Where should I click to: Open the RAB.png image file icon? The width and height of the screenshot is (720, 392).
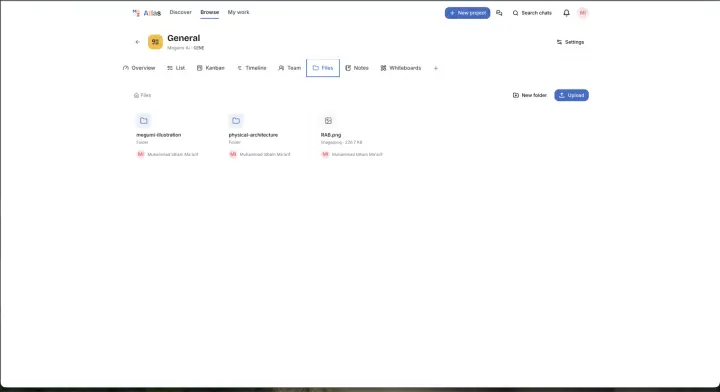pyautogui.click(x=328, y=121)
